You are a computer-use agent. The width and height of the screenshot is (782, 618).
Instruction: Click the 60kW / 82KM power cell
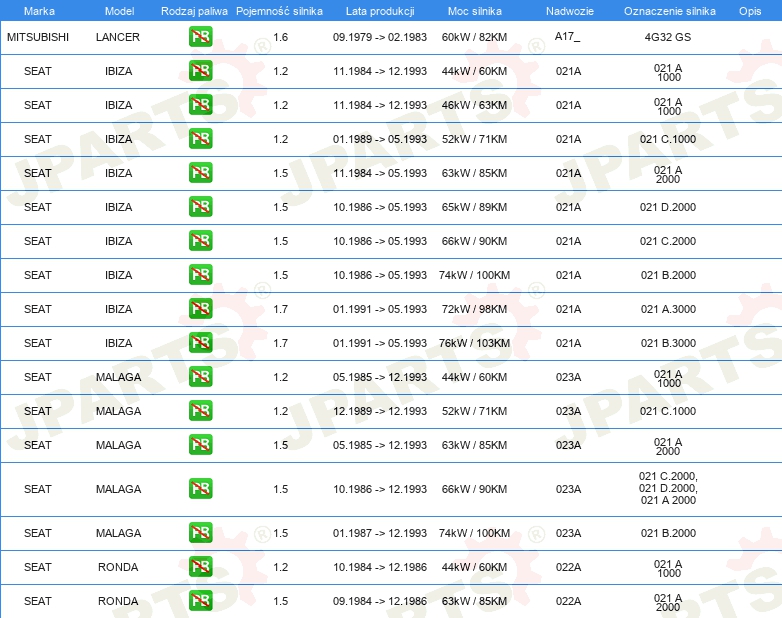474,37
